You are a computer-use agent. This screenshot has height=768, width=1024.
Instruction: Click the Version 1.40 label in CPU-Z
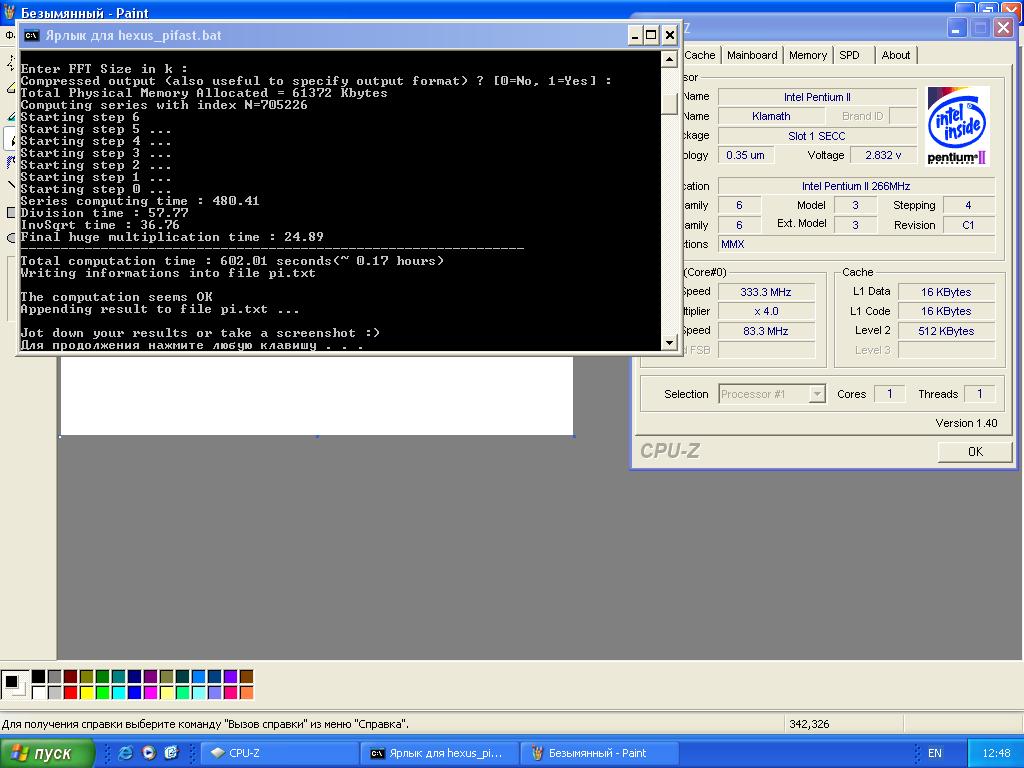pyautogui.click(x=966, y=423)
